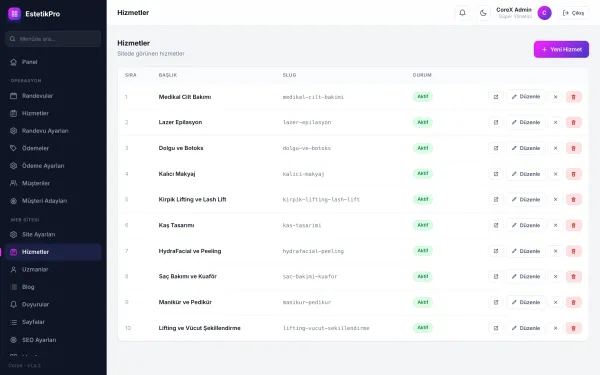Open Blog in the sidebar

[53, 287]
